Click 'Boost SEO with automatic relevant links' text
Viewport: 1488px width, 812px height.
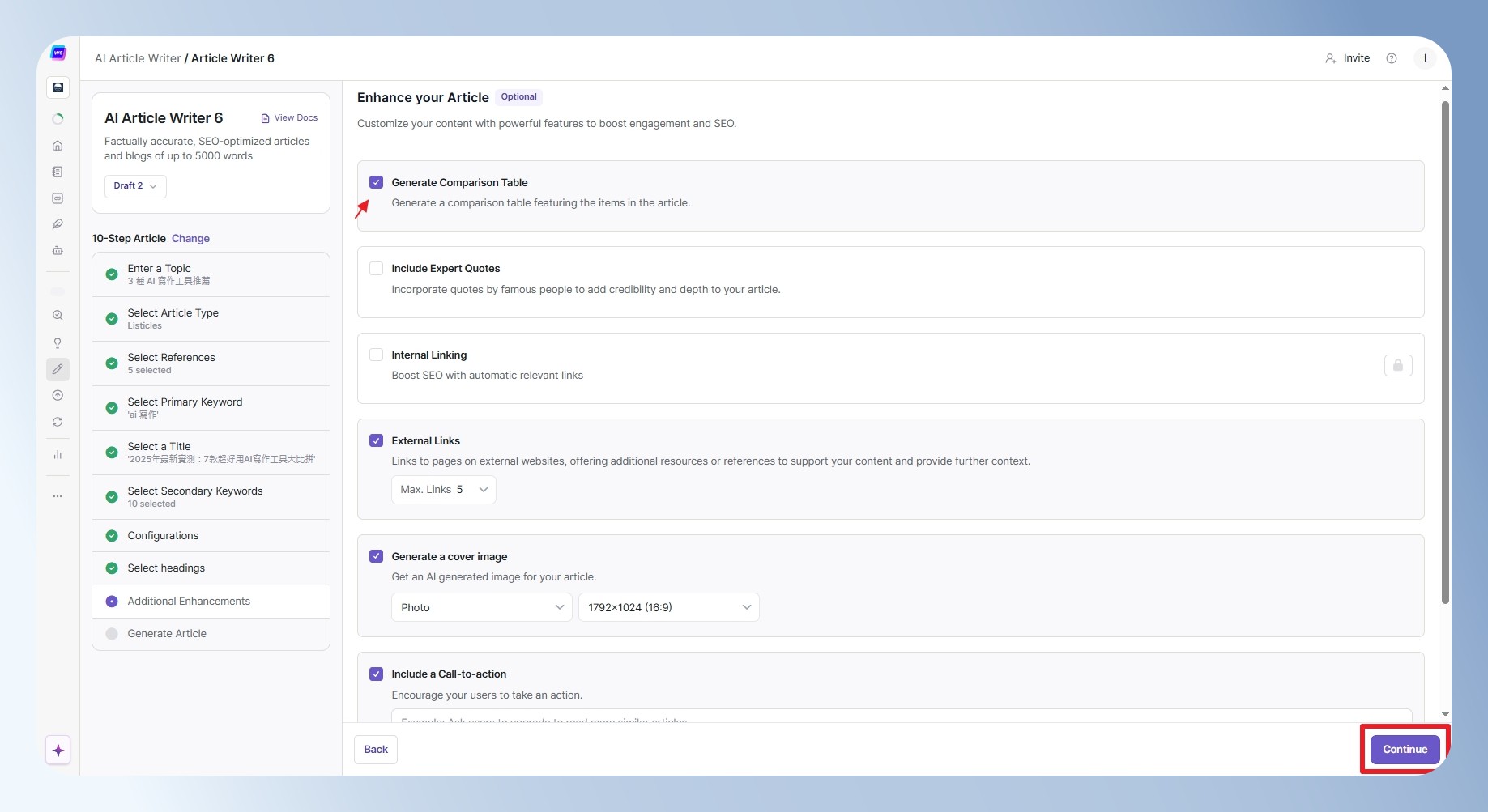[x=487, y=376]
